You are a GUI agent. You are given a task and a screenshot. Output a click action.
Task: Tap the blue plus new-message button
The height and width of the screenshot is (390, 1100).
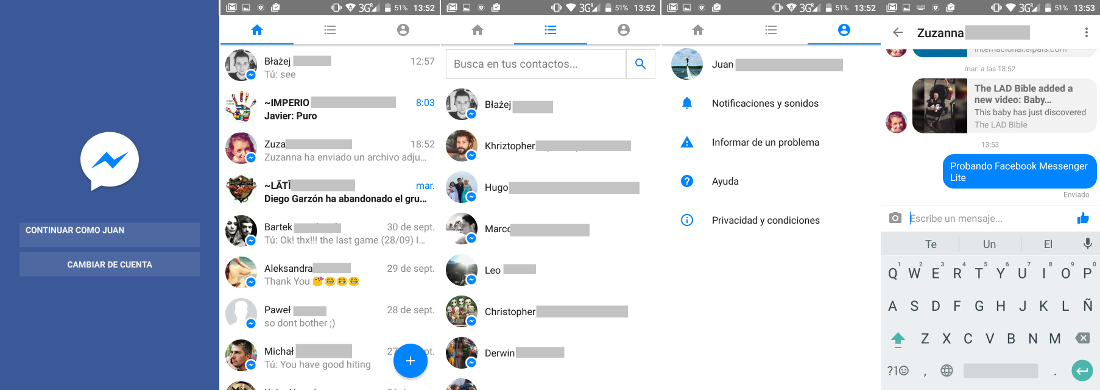click(411, 361)
